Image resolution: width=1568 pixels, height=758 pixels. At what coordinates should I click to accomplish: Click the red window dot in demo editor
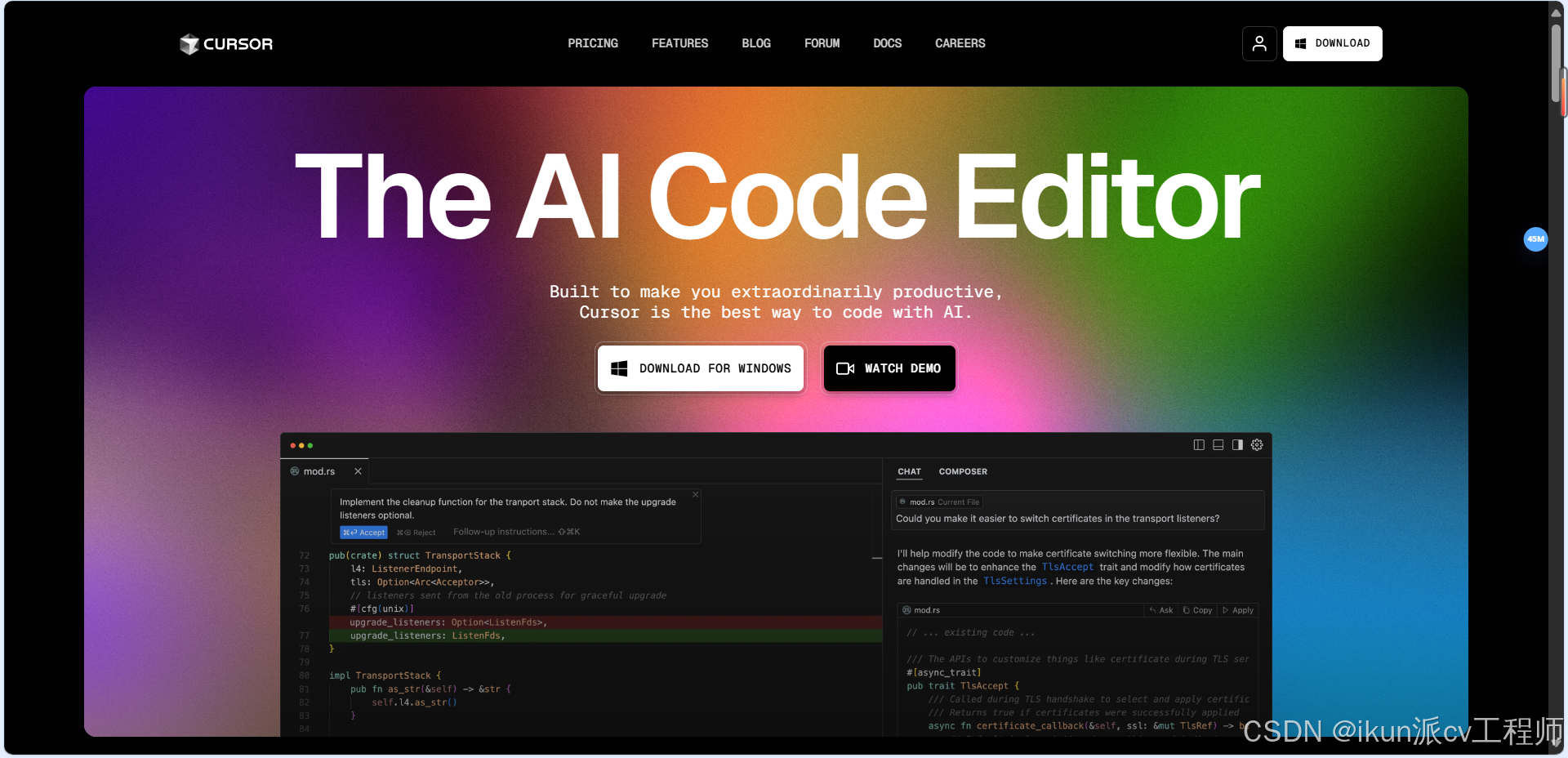[293, 445]
